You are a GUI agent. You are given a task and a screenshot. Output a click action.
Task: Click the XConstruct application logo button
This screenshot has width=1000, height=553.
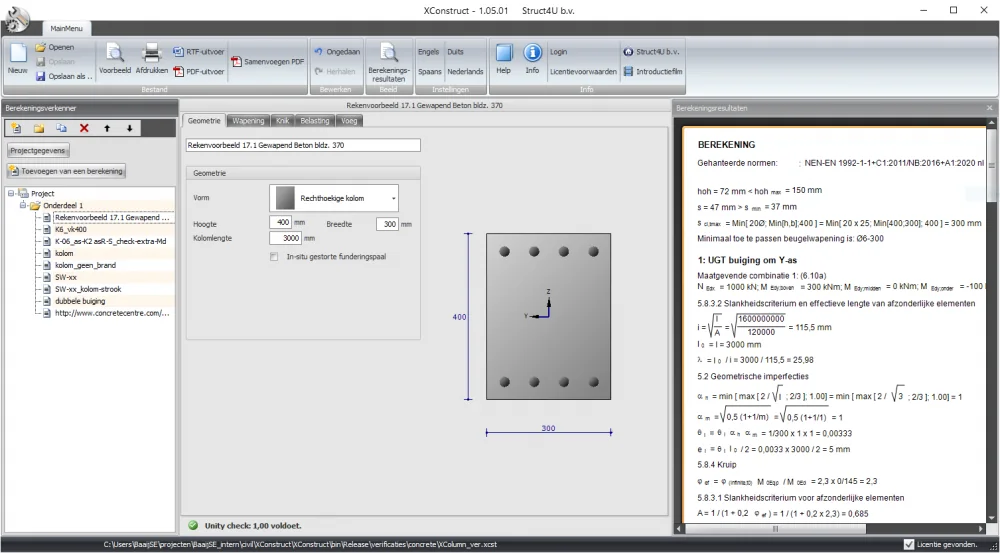pyautogui.click(x=16, y=18)
